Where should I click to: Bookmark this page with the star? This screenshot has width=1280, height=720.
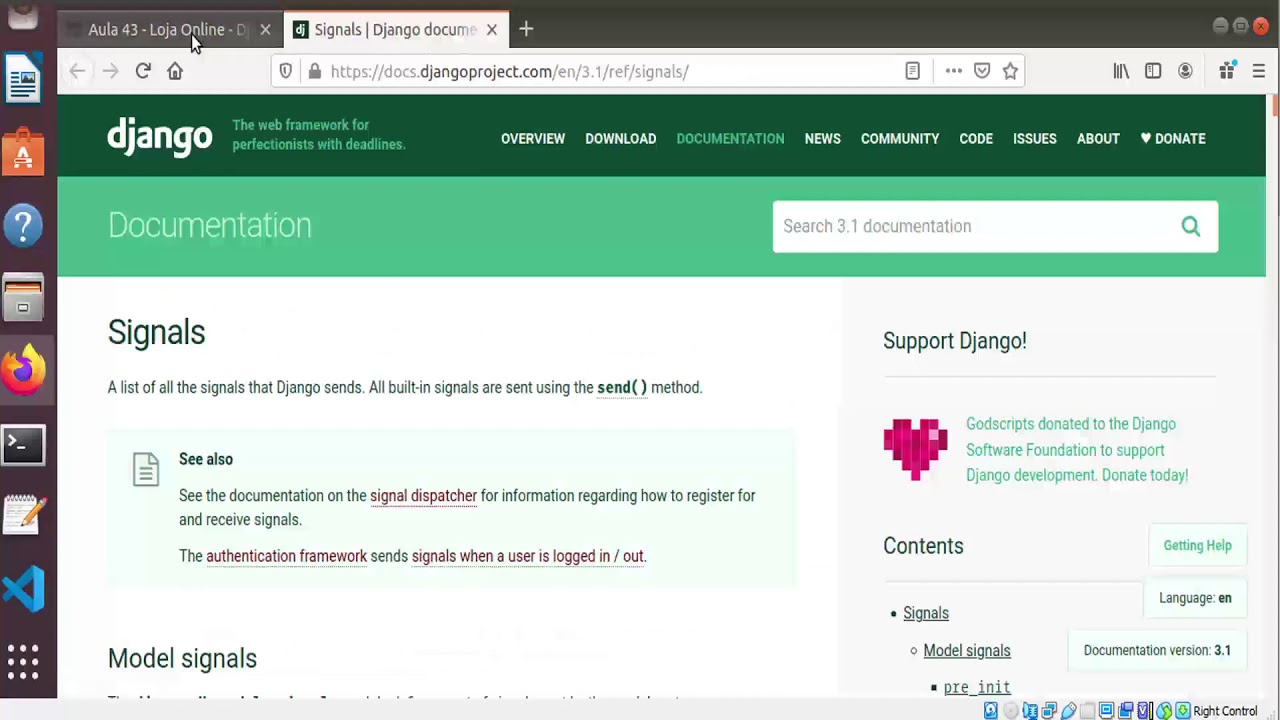[1010, 71]
